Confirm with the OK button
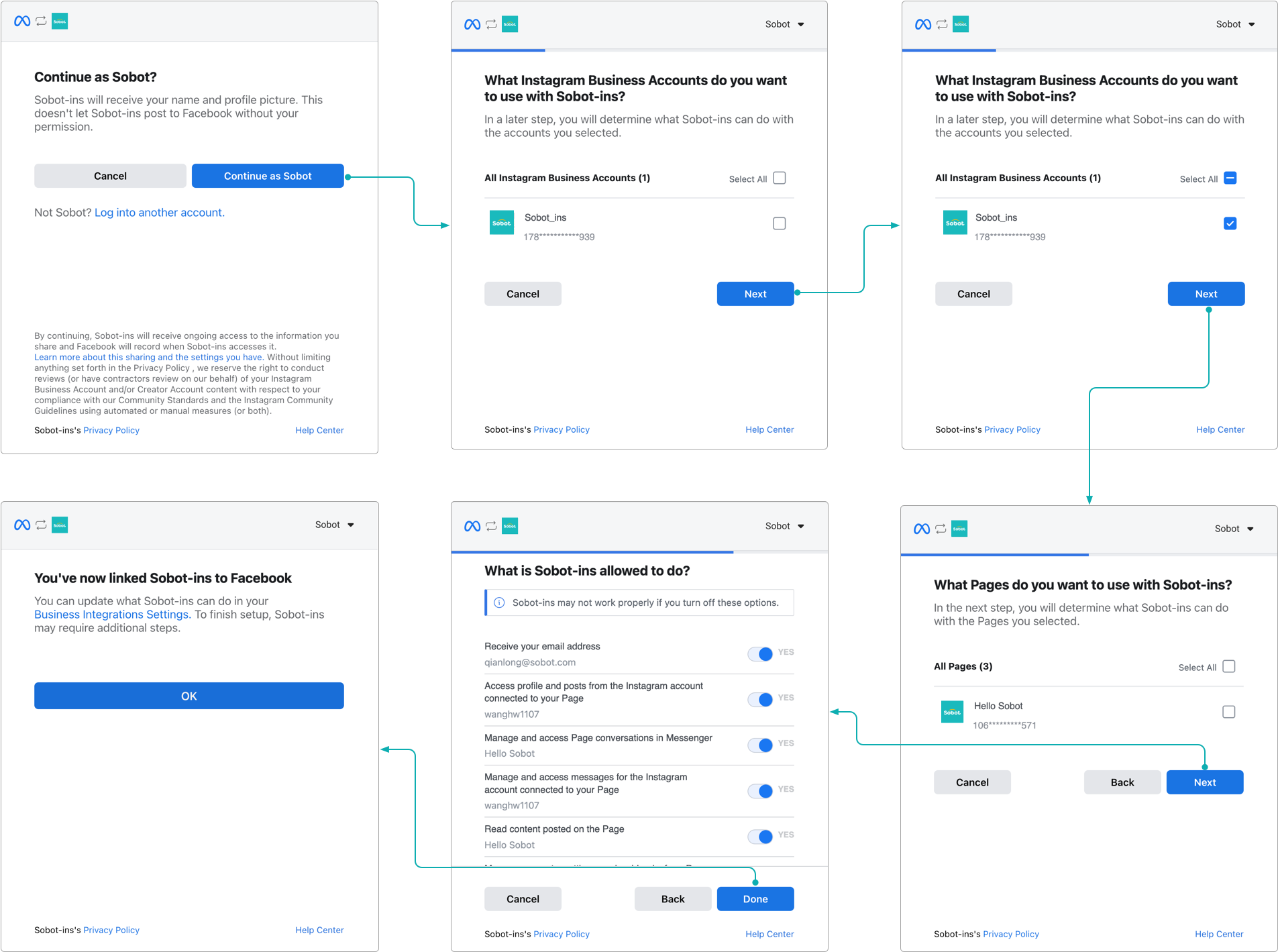The width and height of the screenshot is (1278, 952). pyautogui.click(x=189, y=696)
